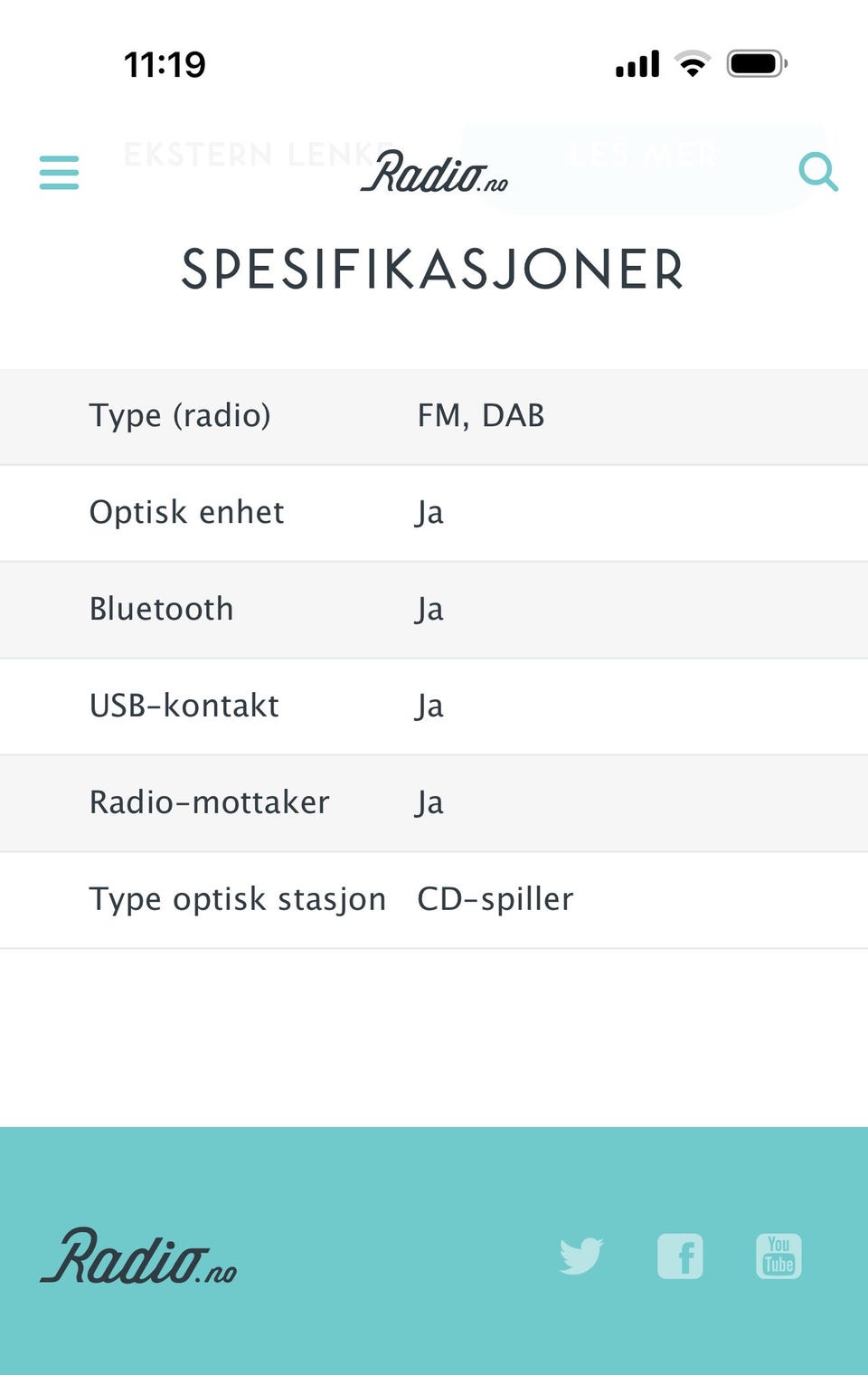
Task: Select the USB-kontakt row
Action: [x=434, y=707]
